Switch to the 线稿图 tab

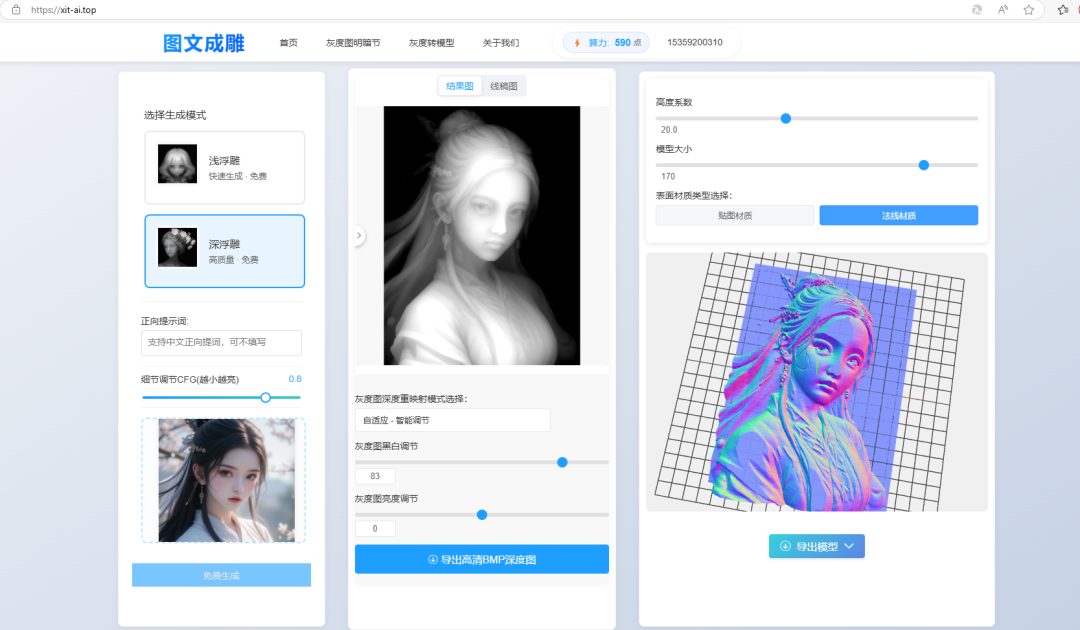coord(503,86)
